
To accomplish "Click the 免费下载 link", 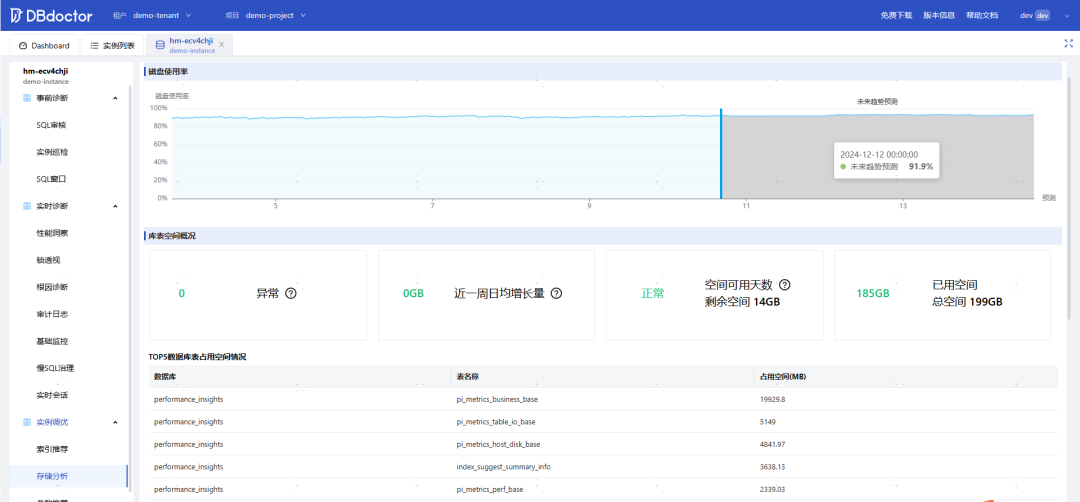I will [896, 15].
